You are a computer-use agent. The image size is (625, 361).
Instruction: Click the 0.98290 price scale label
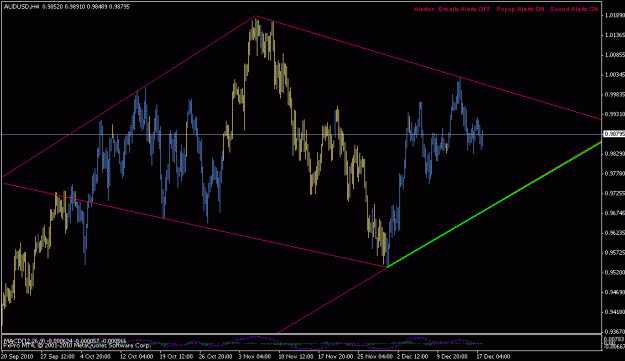(x=614, y=153)
